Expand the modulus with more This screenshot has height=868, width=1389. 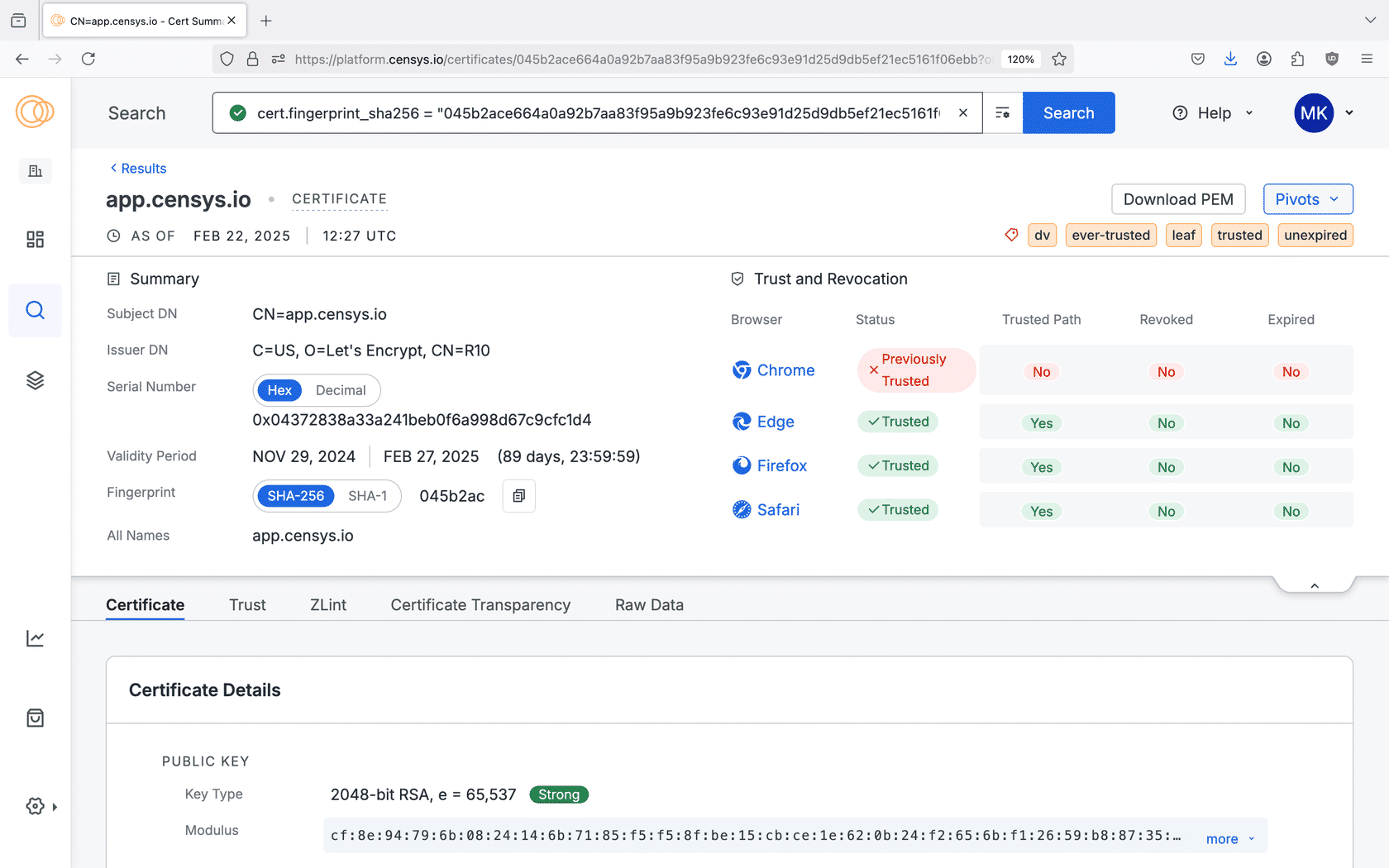[1230, 839]
